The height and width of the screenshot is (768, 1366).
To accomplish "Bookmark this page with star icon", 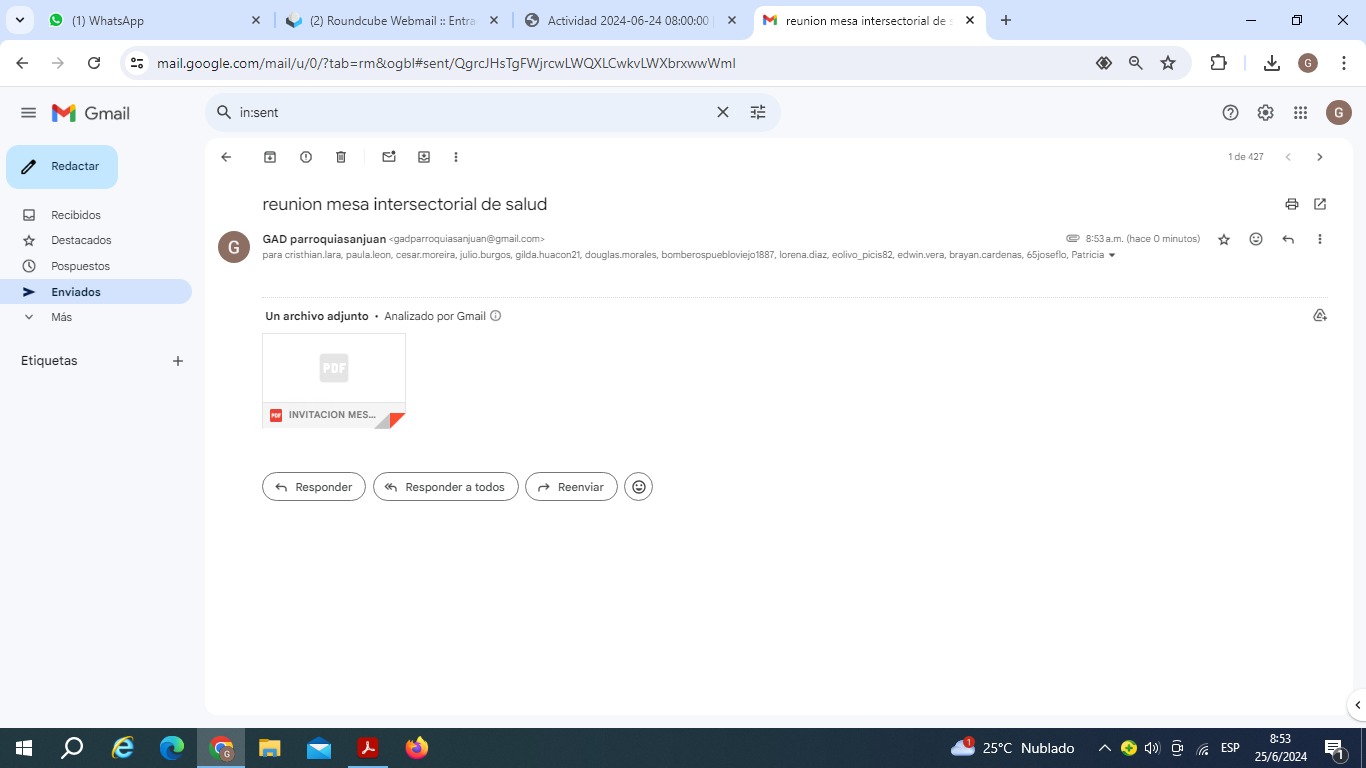I will tap(1168, 63).
